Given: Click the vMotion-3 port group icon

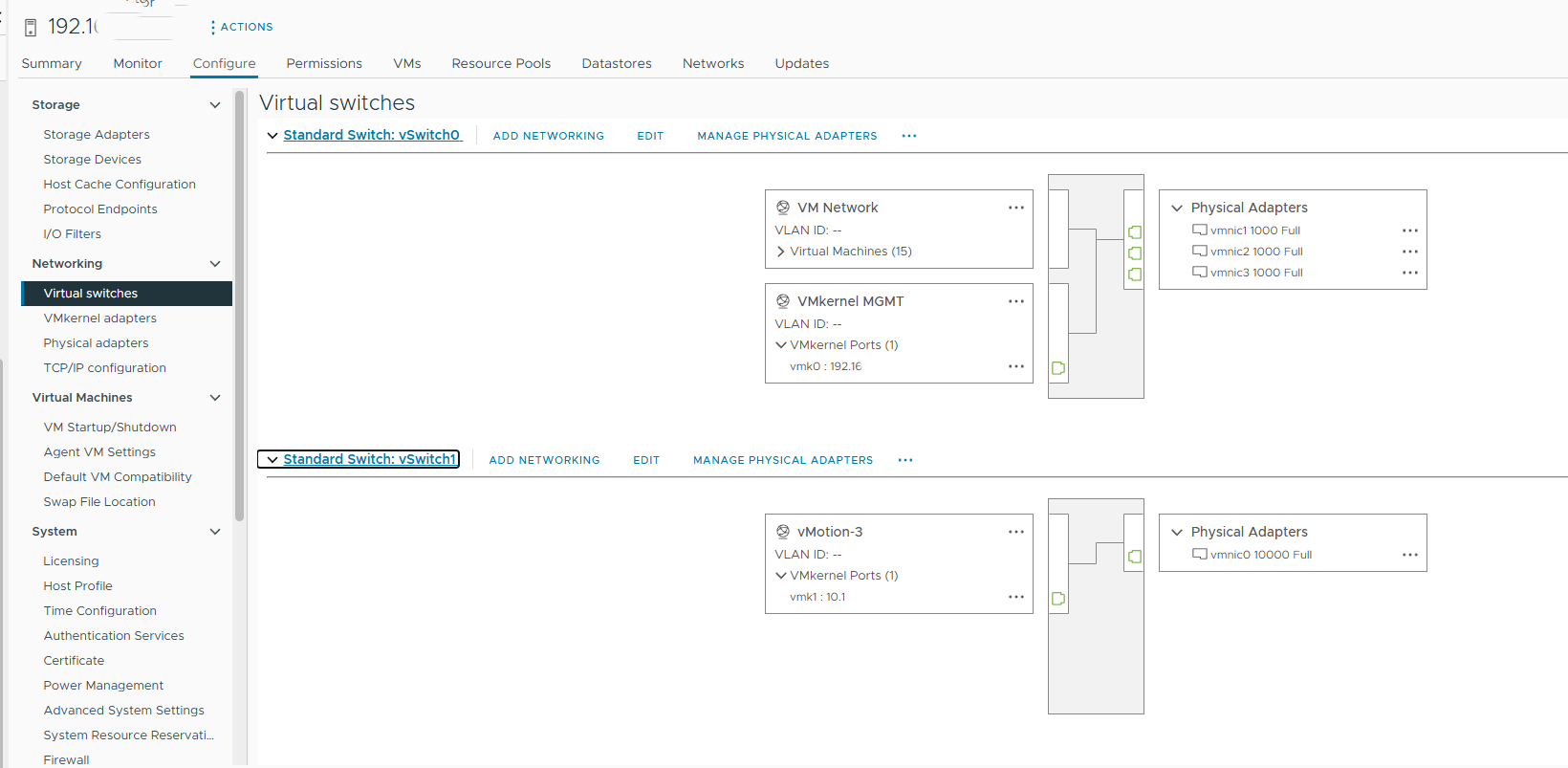Looking at the screenshot, I should click(783, 532).
